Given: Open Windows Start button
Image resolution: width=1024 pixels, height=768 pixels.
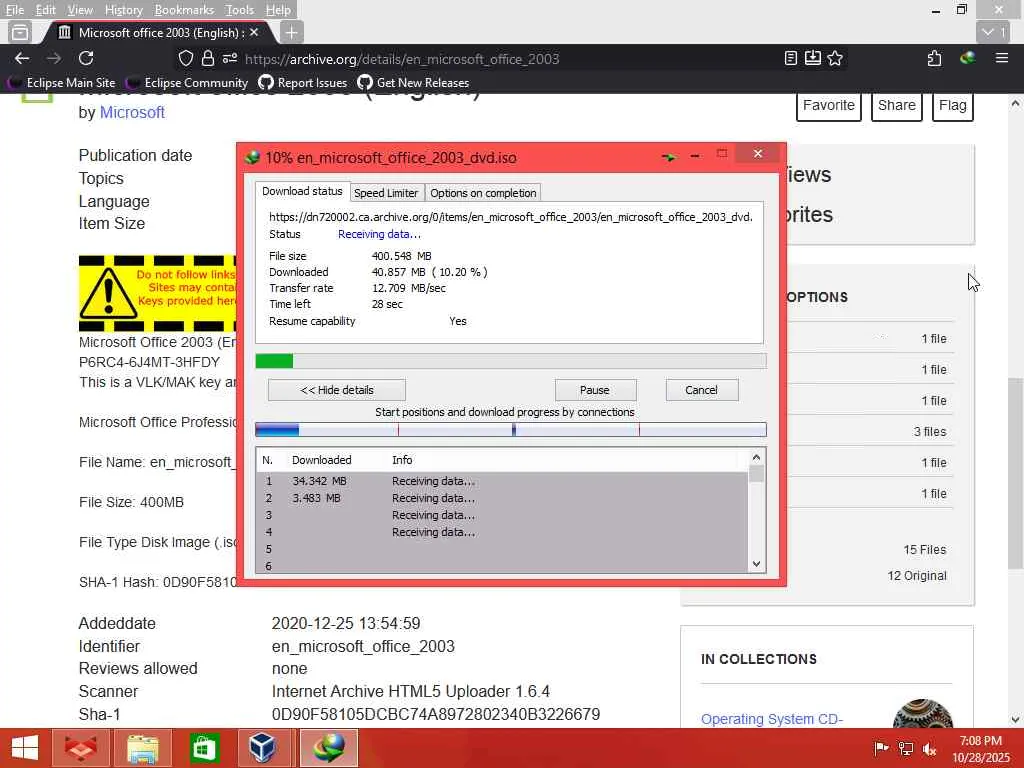Looking at the screenshot, I should [x=25, y=748].
